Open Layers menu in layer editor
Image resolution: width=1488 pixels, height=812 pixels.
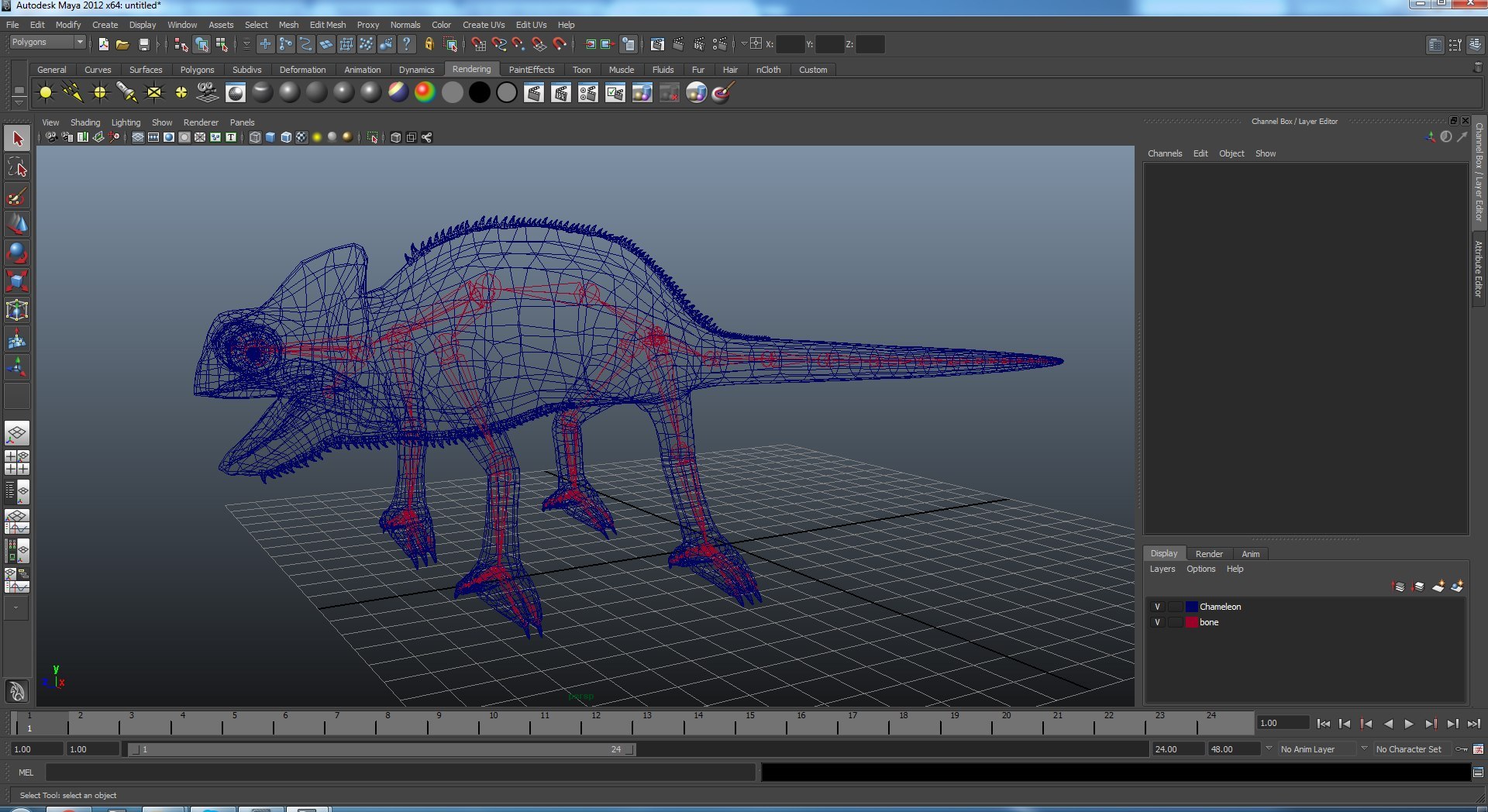pyautogui.click(x=1162, y=569)
